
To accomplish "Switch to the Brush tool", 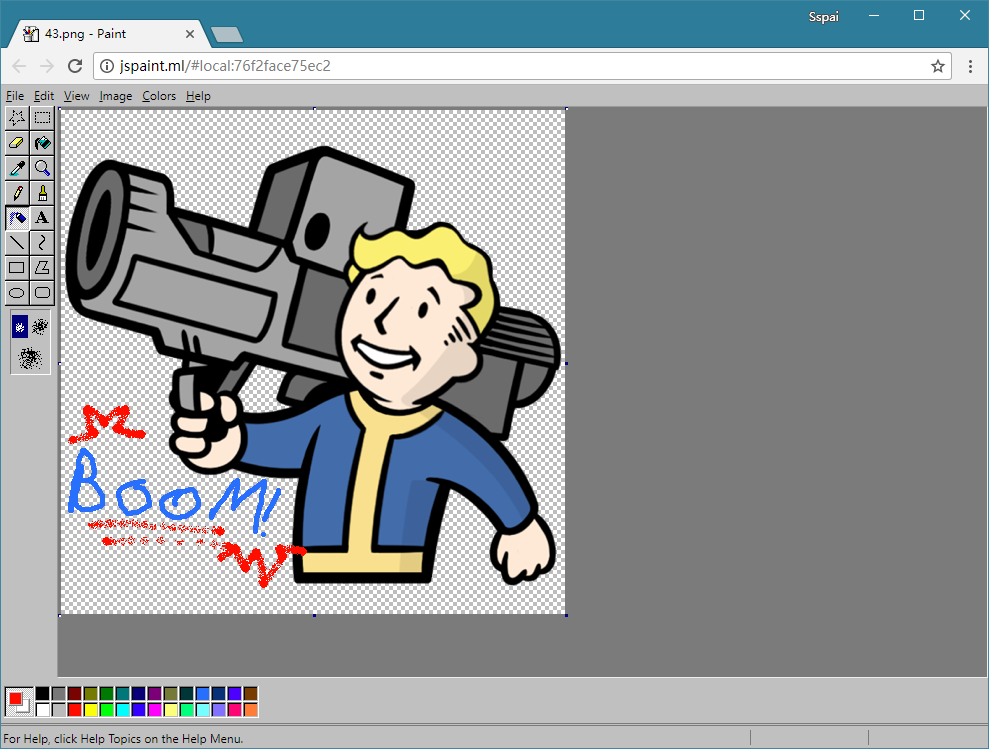I will click(x=42, y=193).
